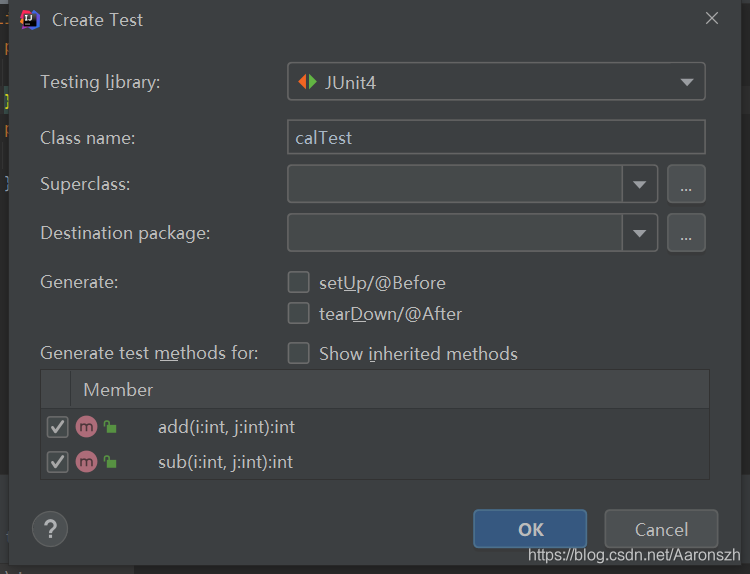Expand the Destination package dropdown arrow

(x=640, y=233)
